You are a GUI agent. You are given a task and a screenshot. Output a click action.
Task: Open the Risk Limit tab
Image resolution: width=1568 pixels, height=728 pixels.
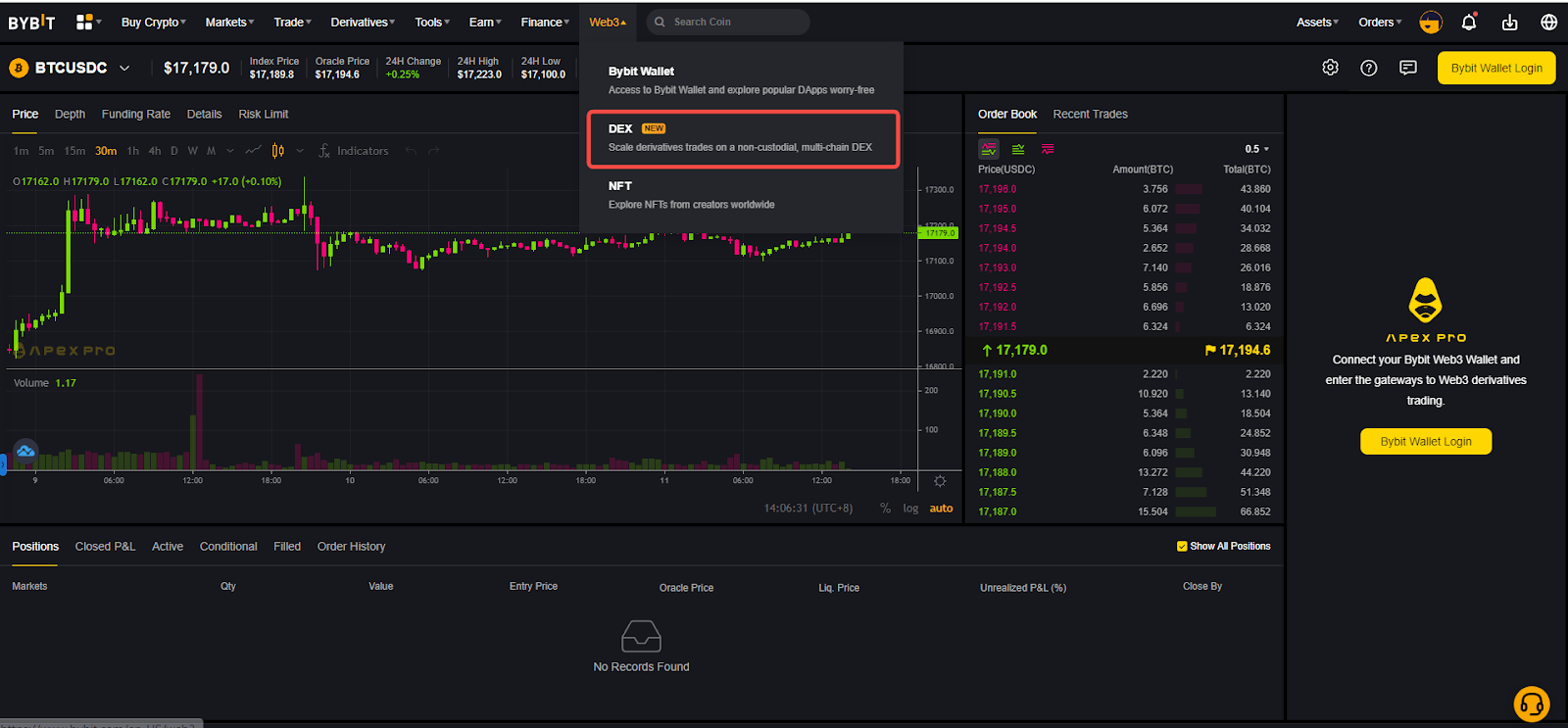[263, 114]
